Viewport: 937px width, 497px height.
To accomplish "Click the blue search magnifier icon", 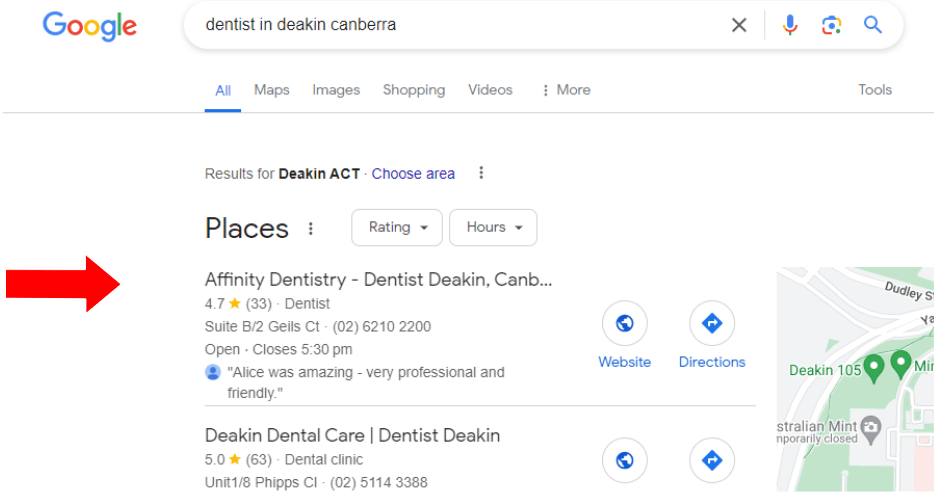I will [x=873, y=25].
